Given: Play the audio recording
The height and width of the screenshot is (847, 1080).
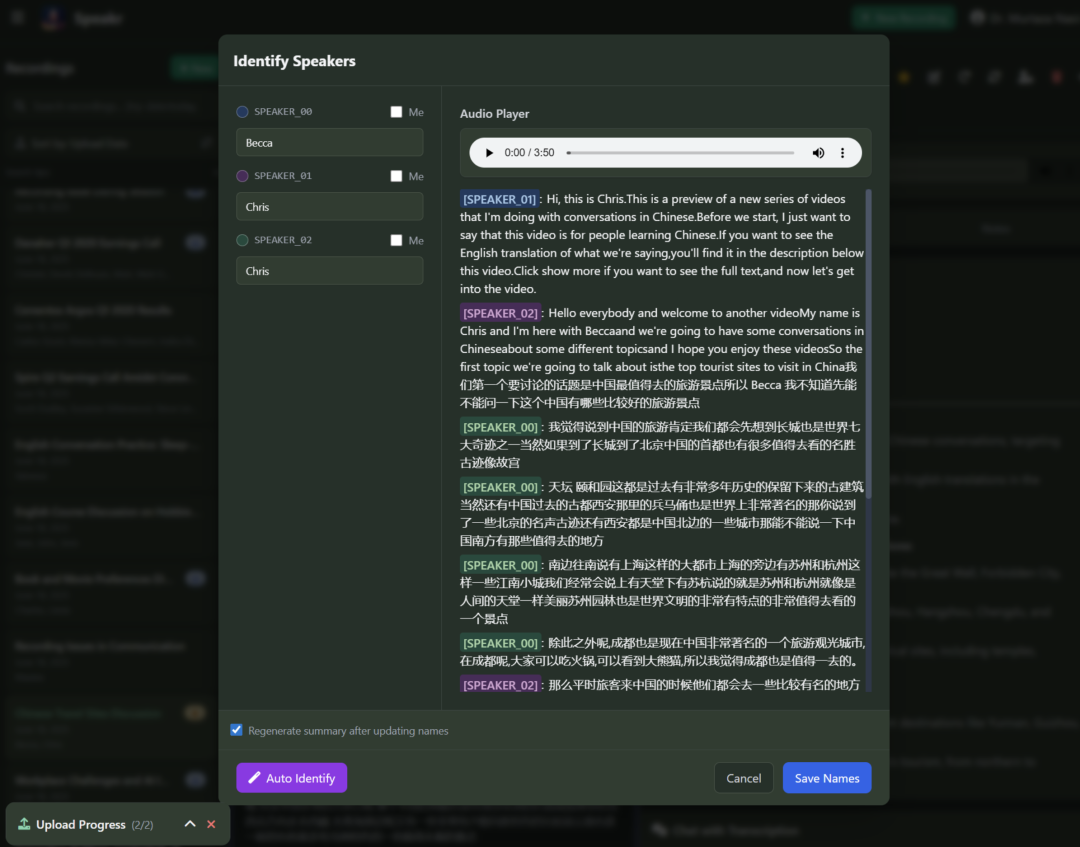Looking at the screenshot, I should click(x=489, y=153).
